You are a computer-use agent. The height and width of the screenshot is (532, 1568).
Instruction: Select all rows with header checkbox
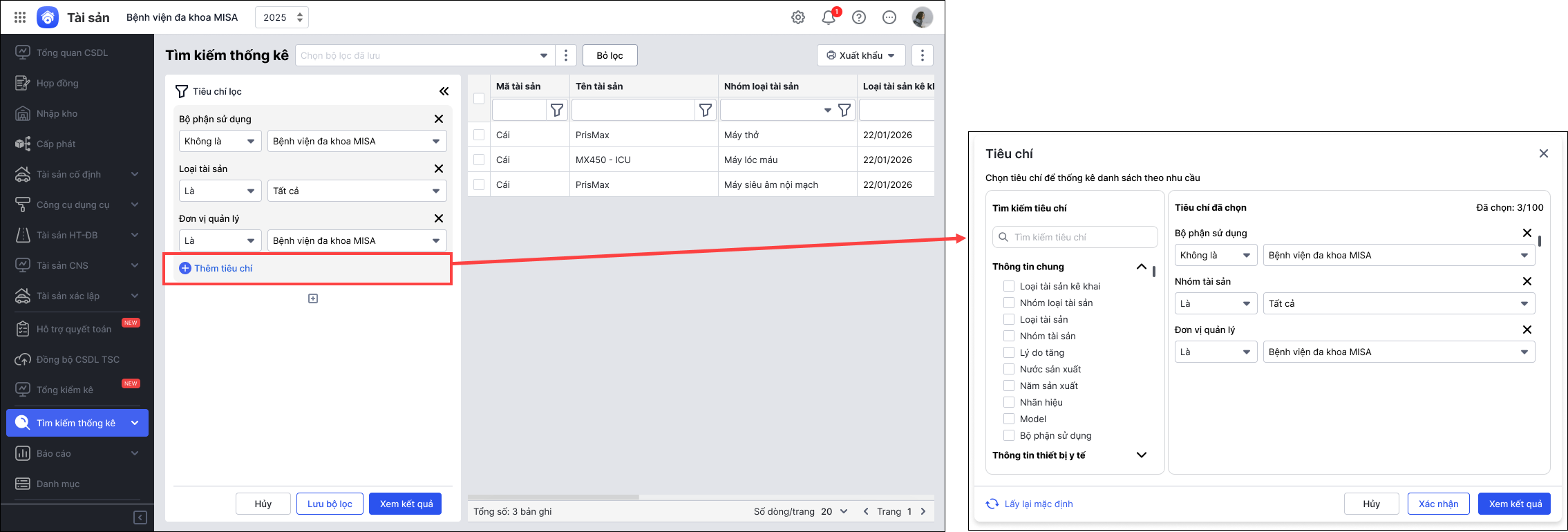point(479,98)
